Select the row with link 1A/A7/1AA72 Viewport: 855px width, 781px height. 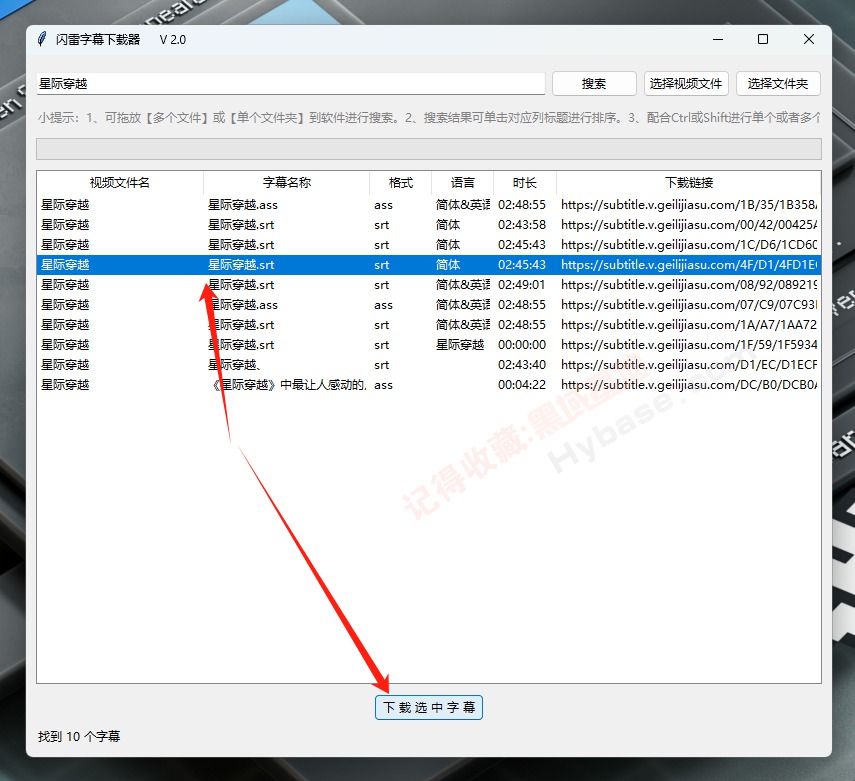pyautogui.click(x=429, y=325)
